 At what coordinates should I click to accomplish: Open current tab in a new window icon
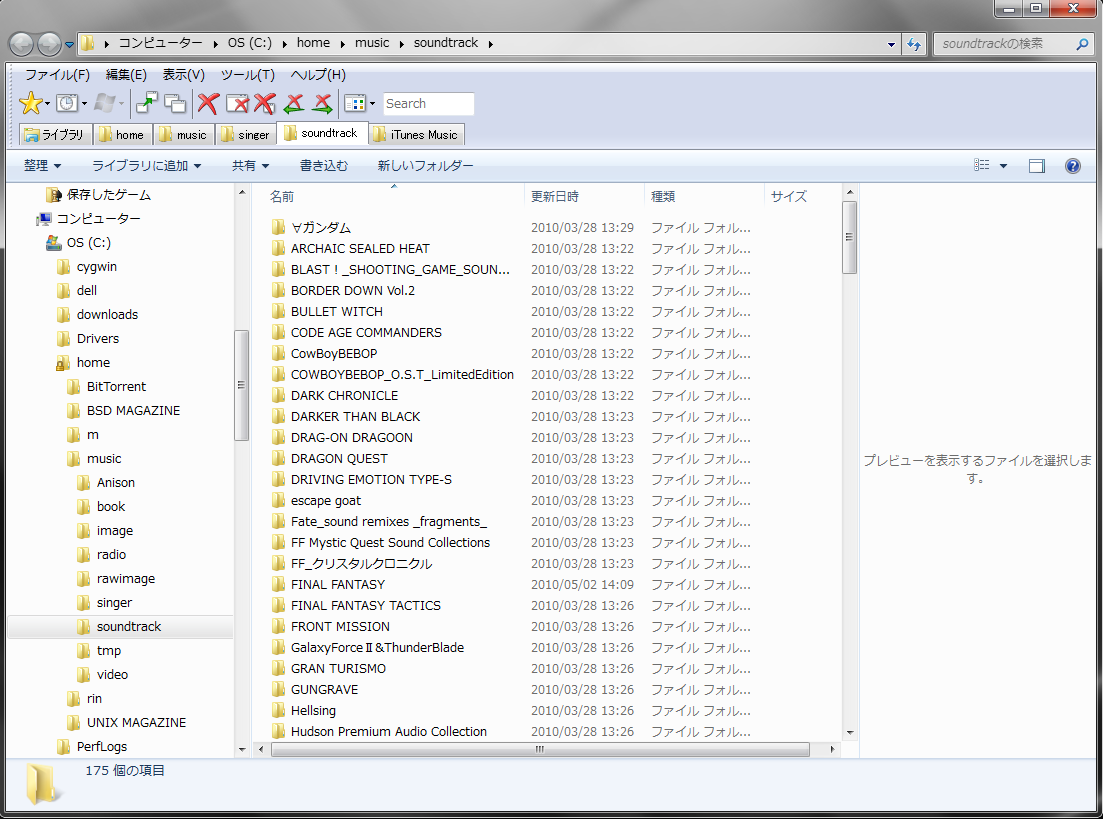point(146,103)
